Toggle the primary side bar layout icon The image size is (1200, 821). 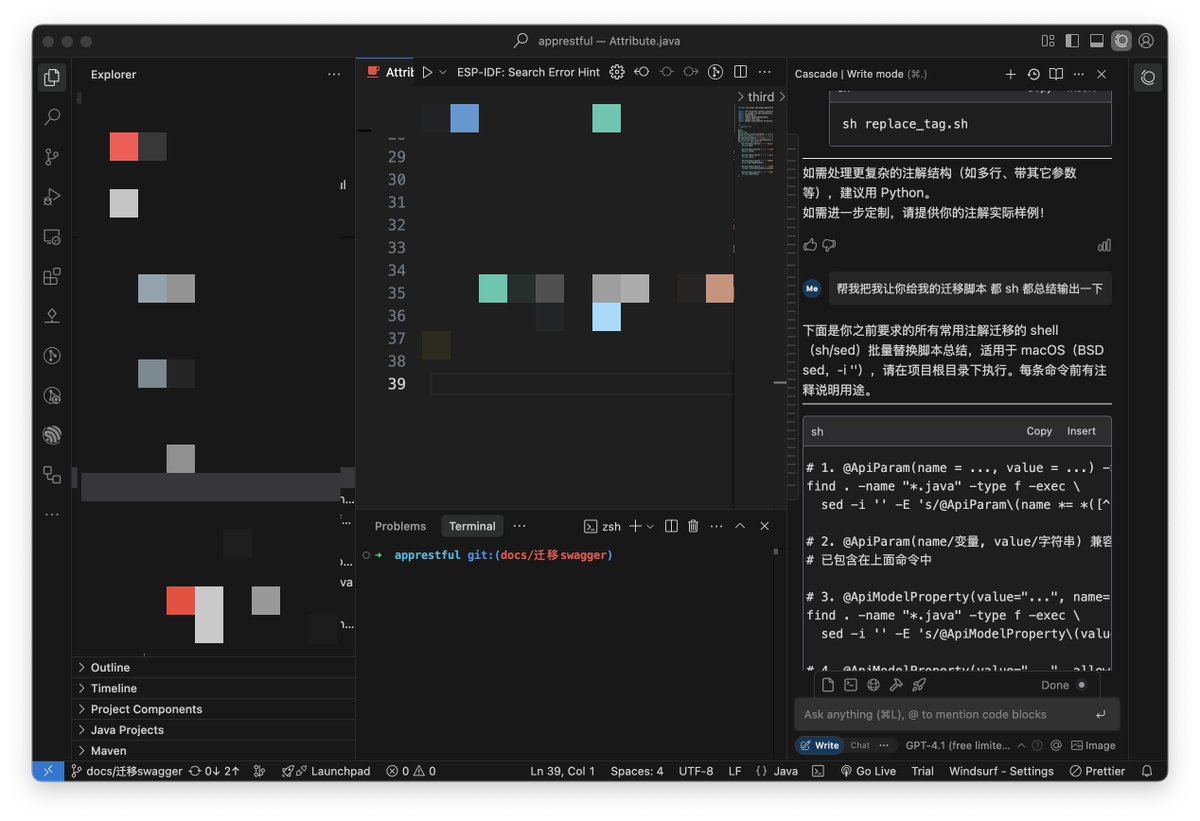click(x=1072, y=41)
